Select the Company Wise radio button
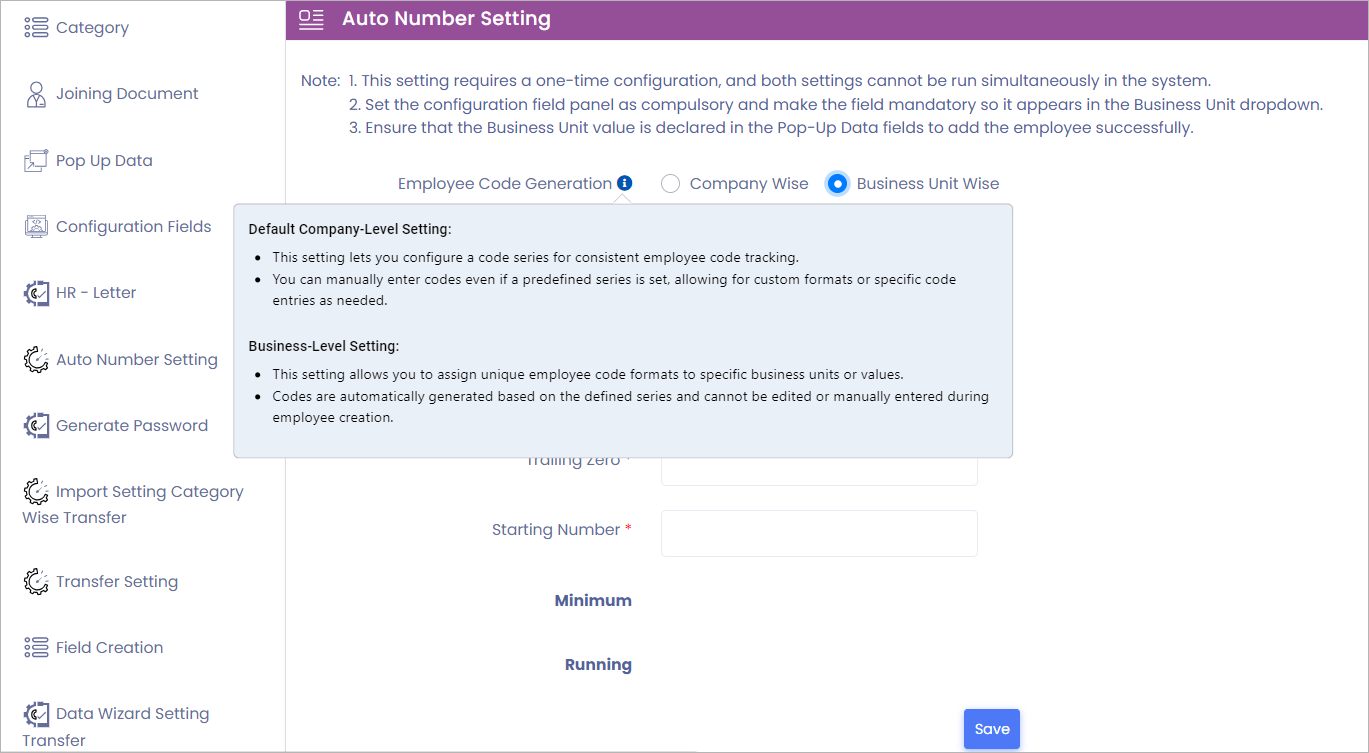The width and height of the screenshot is (1369, 753). (671, 184)
